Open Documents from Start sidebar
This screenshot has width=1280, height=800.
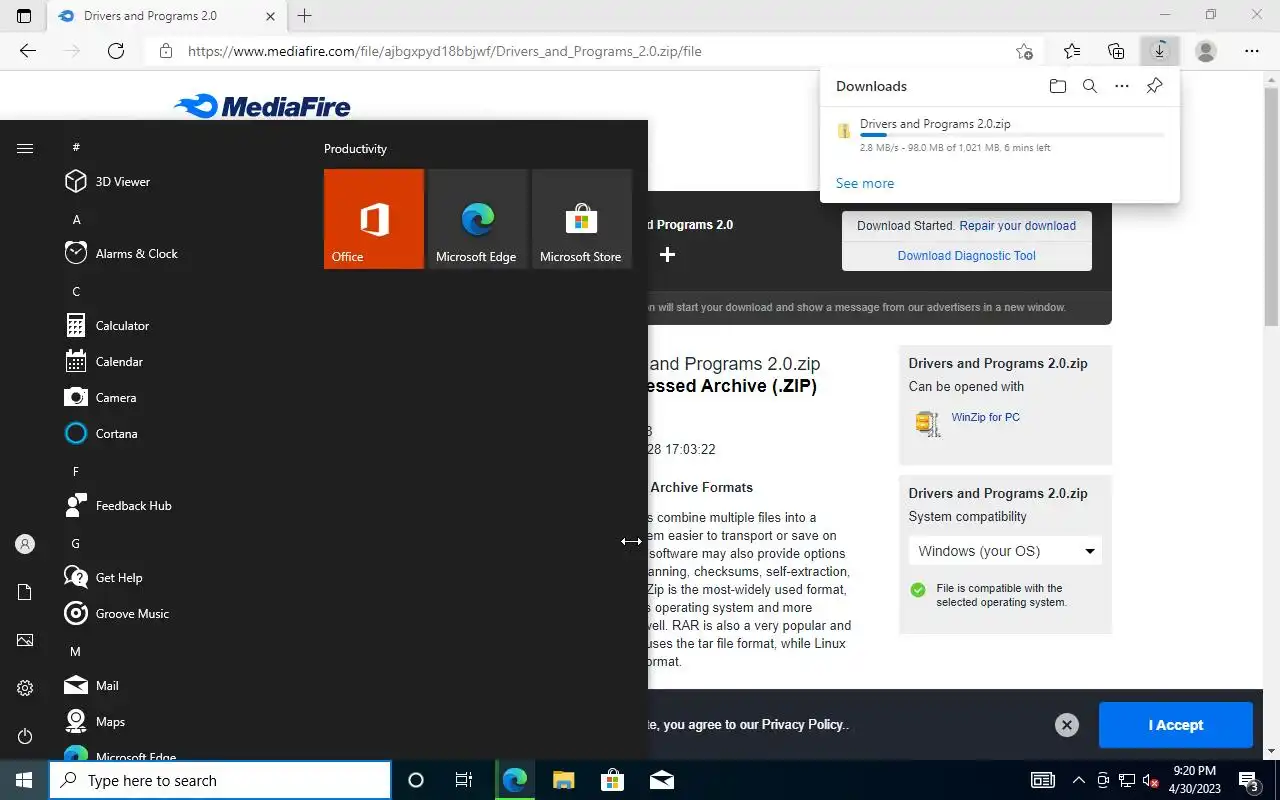(x=25, y=592)
